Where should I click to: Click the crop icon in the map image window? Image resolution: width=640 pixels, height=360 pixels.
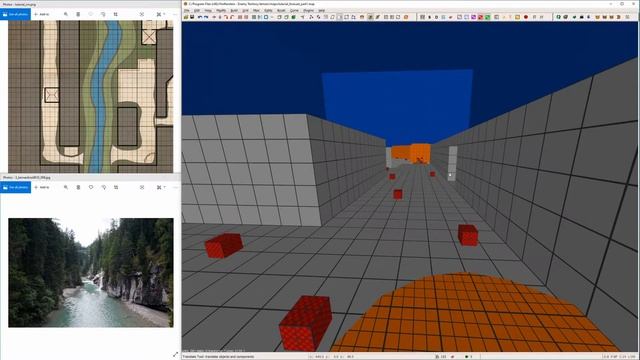point(116,14)
